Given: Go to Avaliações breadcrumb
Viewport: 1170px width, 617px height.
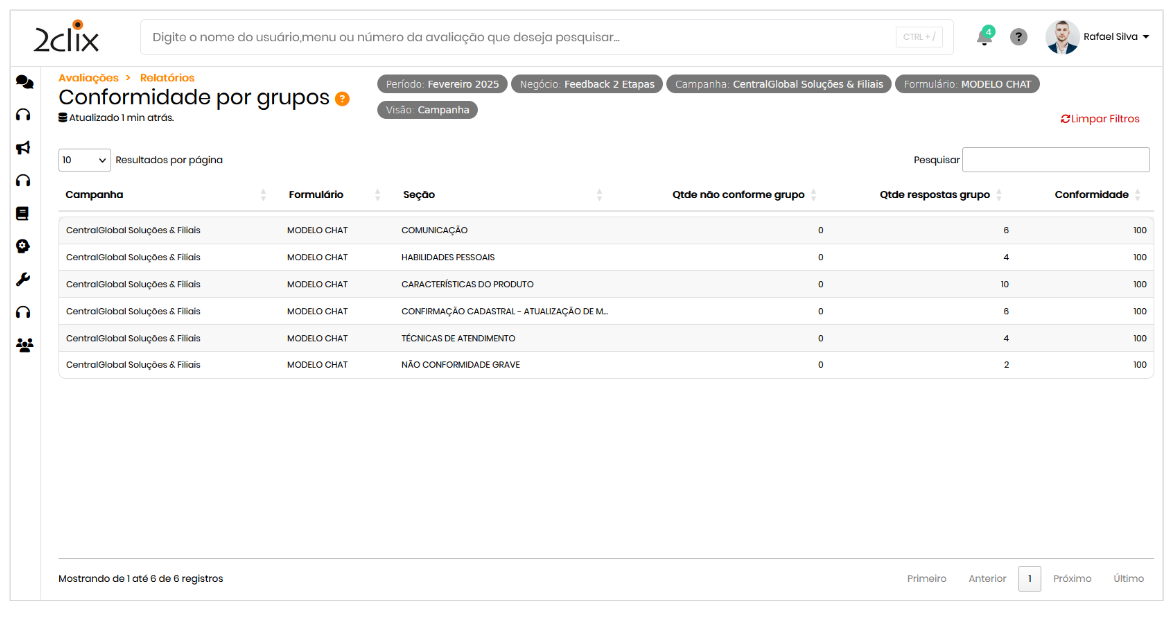Looking at the screenshot, I should 88,78.
